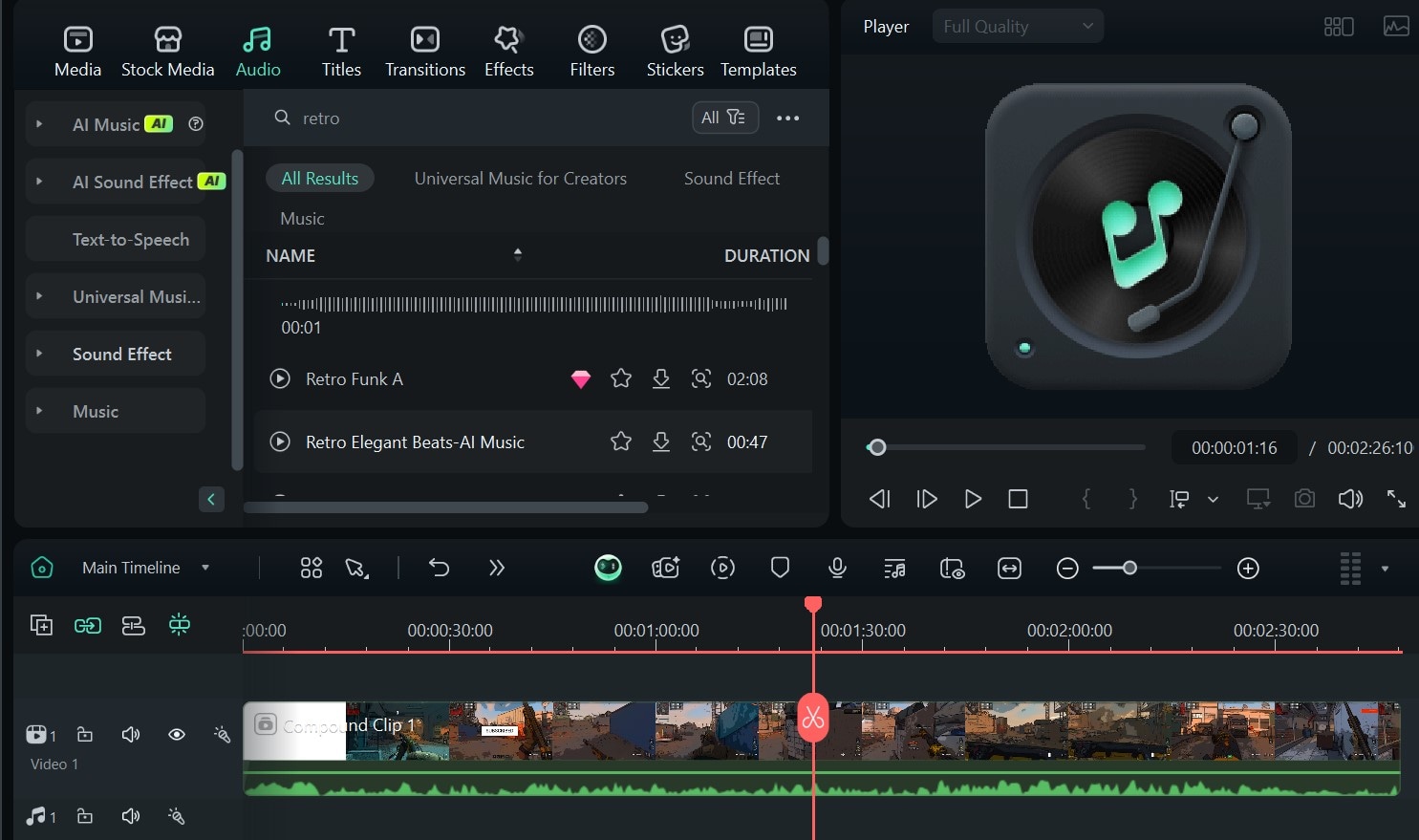Expand the Music sidebar category

pos(39,411)
